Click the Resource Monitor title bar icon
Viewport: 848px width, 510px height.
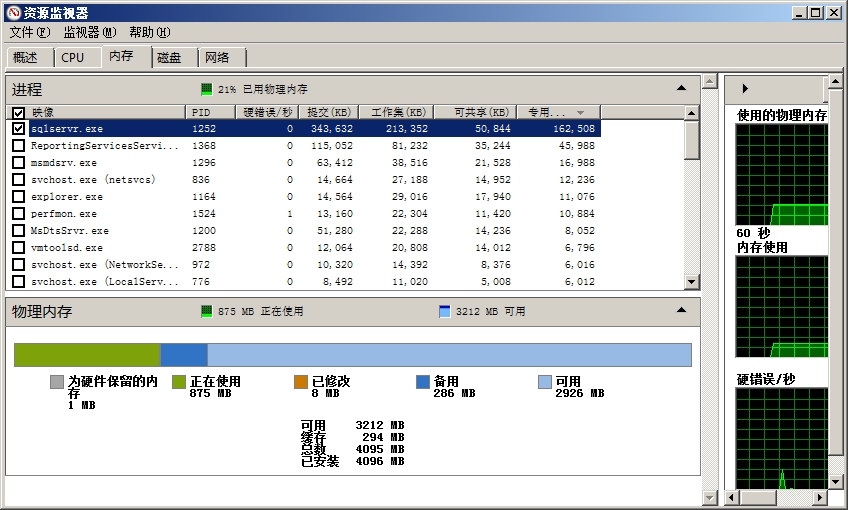click(x=14, y=12)
